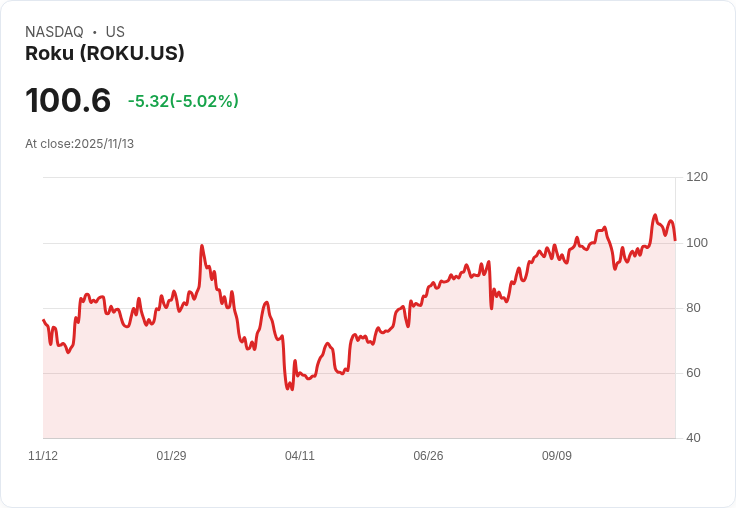Click the chart line's leftmost starting point
This screenshot has height=508, width=736.
pos(43,320)
